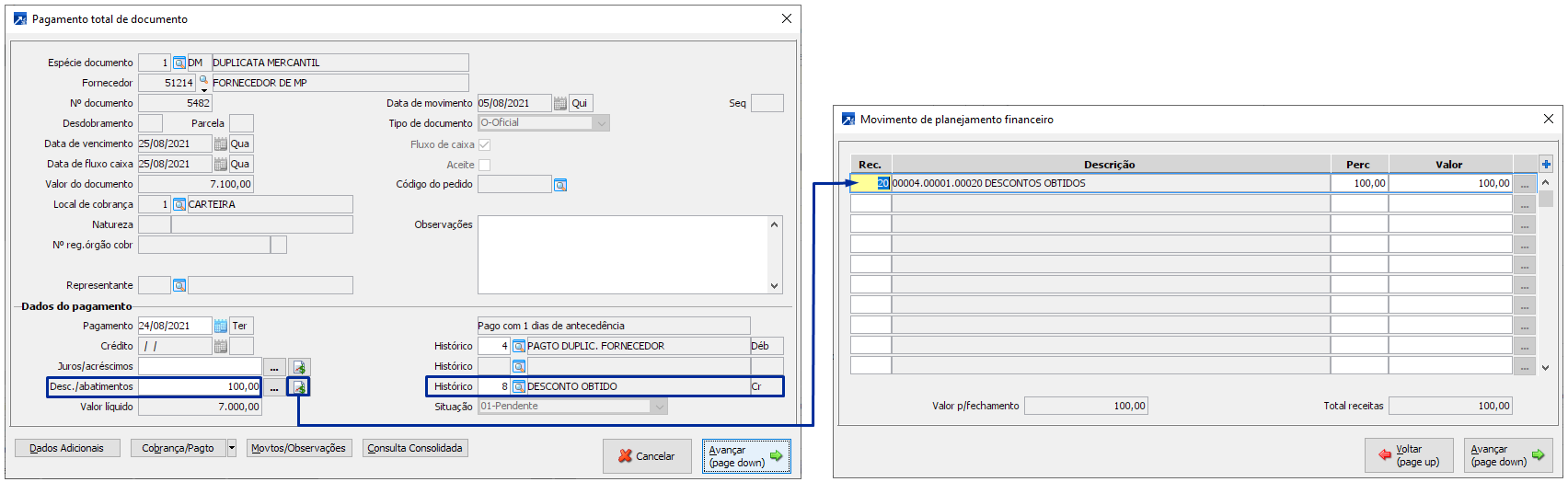Open lookup for Local de cobrança
1568x482 pixels.
[x=179, y=204]
